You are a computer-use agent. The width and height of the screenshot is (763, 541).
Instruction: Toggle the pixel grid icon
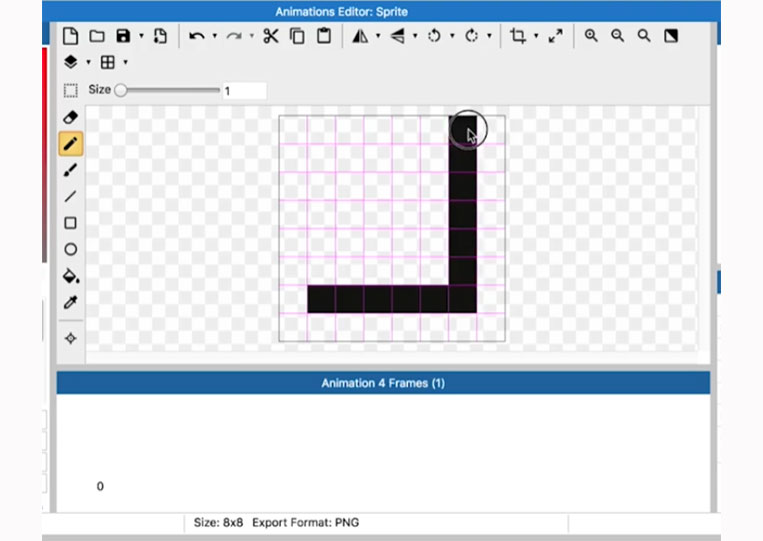[x=108, y=62]
